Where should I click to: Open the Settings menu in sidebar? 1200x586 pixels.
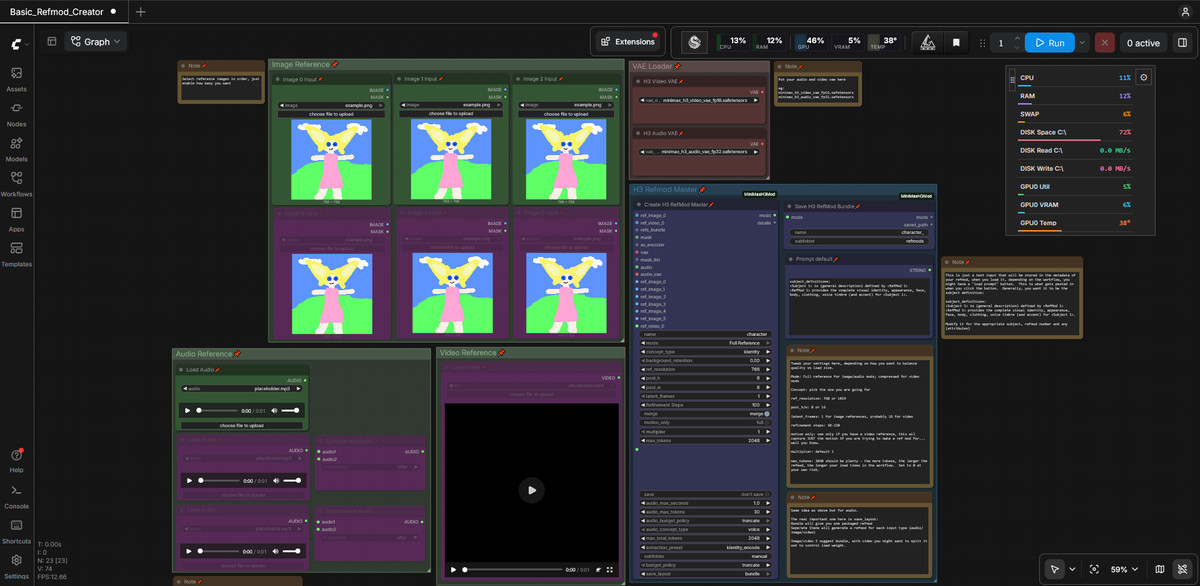tap(17, 565)
